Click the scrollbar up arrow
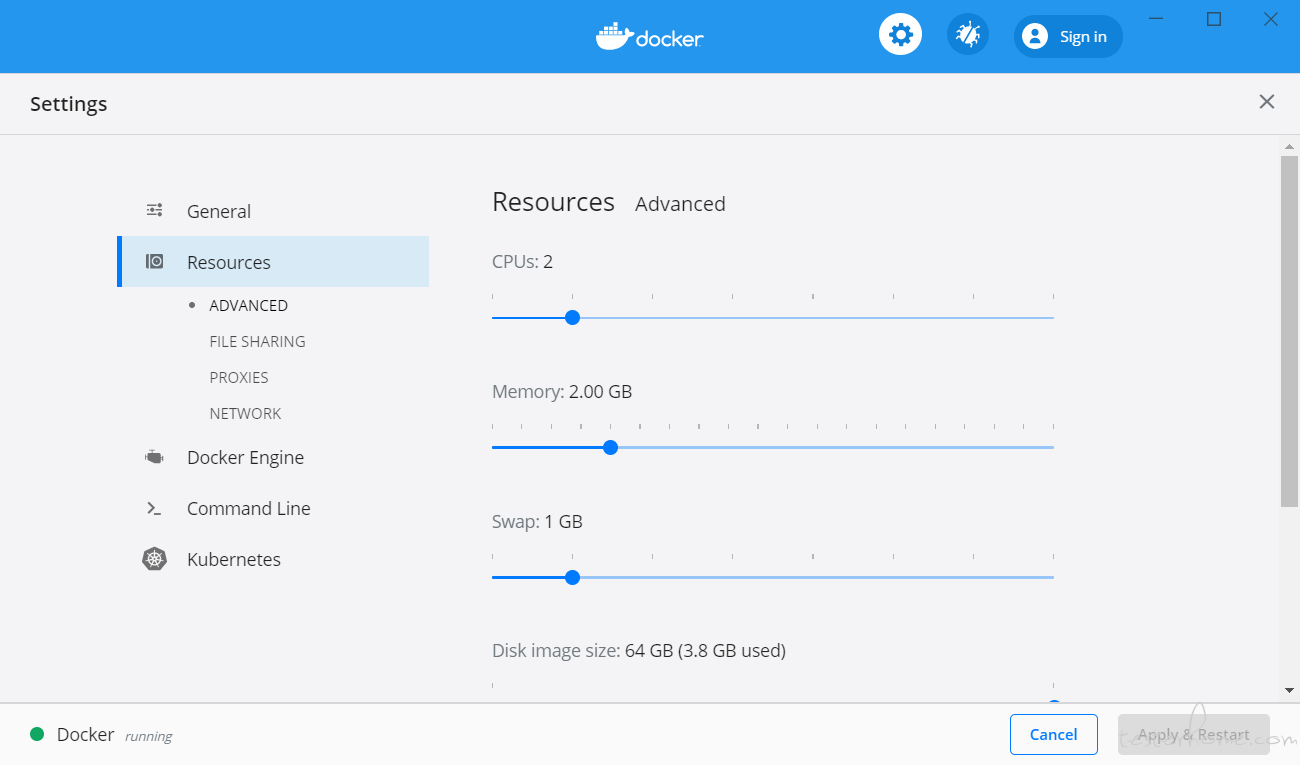Viewport: 1300px width, 765px height. [1289, 146]
